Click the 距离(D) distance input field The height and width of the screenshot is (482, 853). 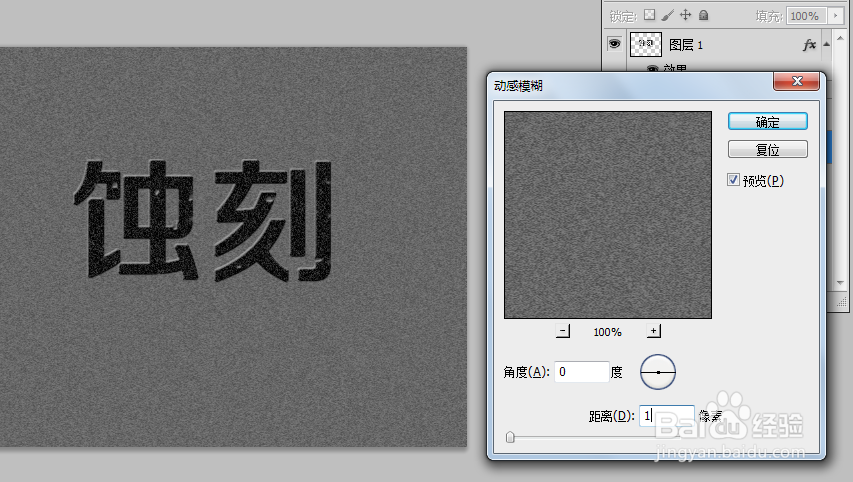point(666,416)
